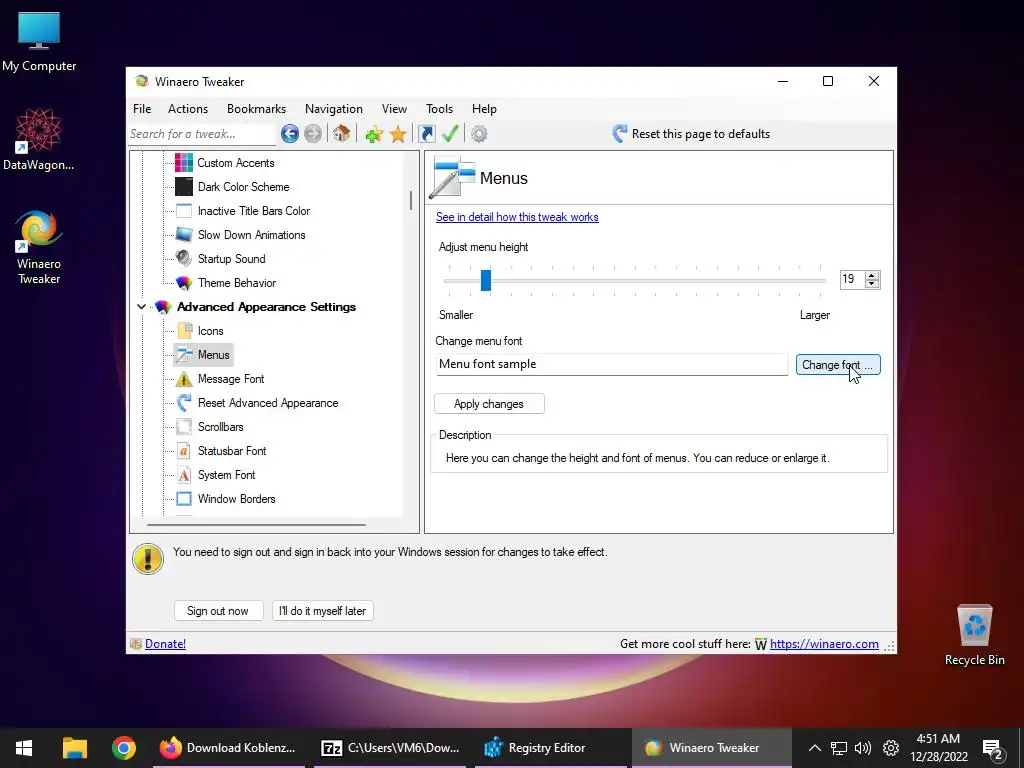Select Dark Color Scheme icon in tree
Image resolution: width=1024 pixels, height=768 pixels.
tap(184, 187)
